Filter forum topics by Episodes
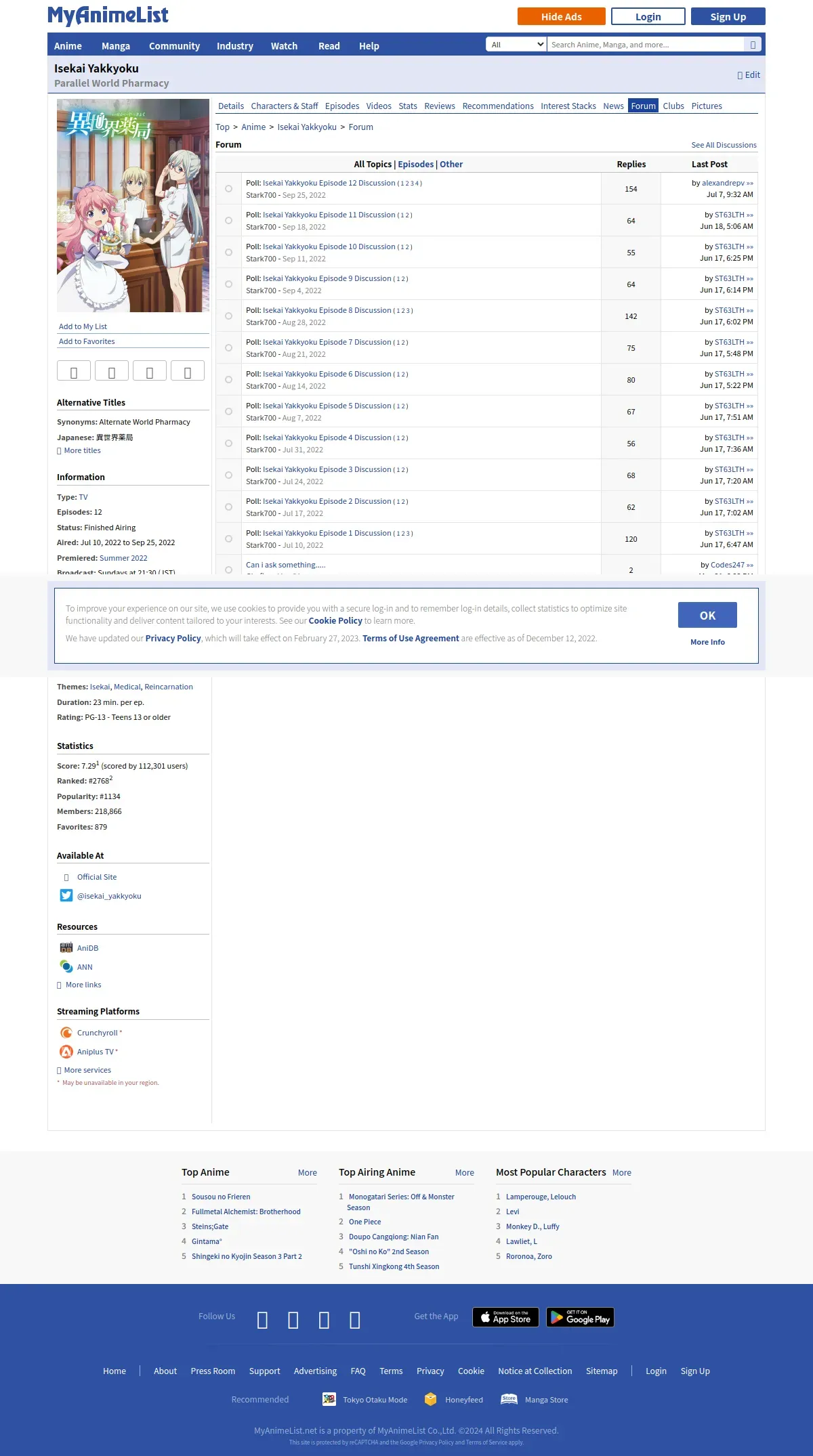 pyautogui.click(x=415, y=164)
